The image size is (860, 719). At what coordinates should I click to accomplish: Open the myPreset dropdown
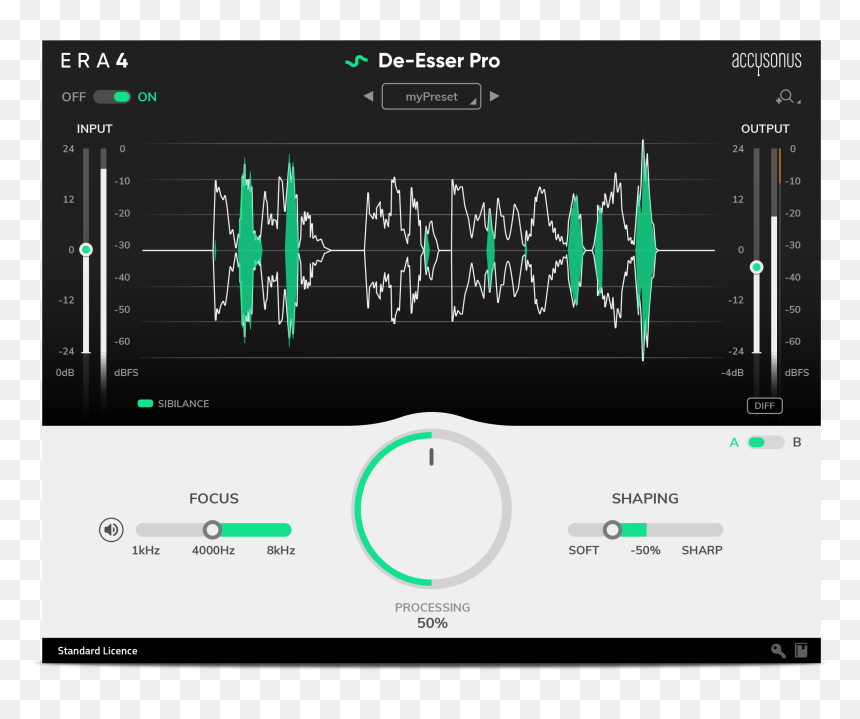431,97
